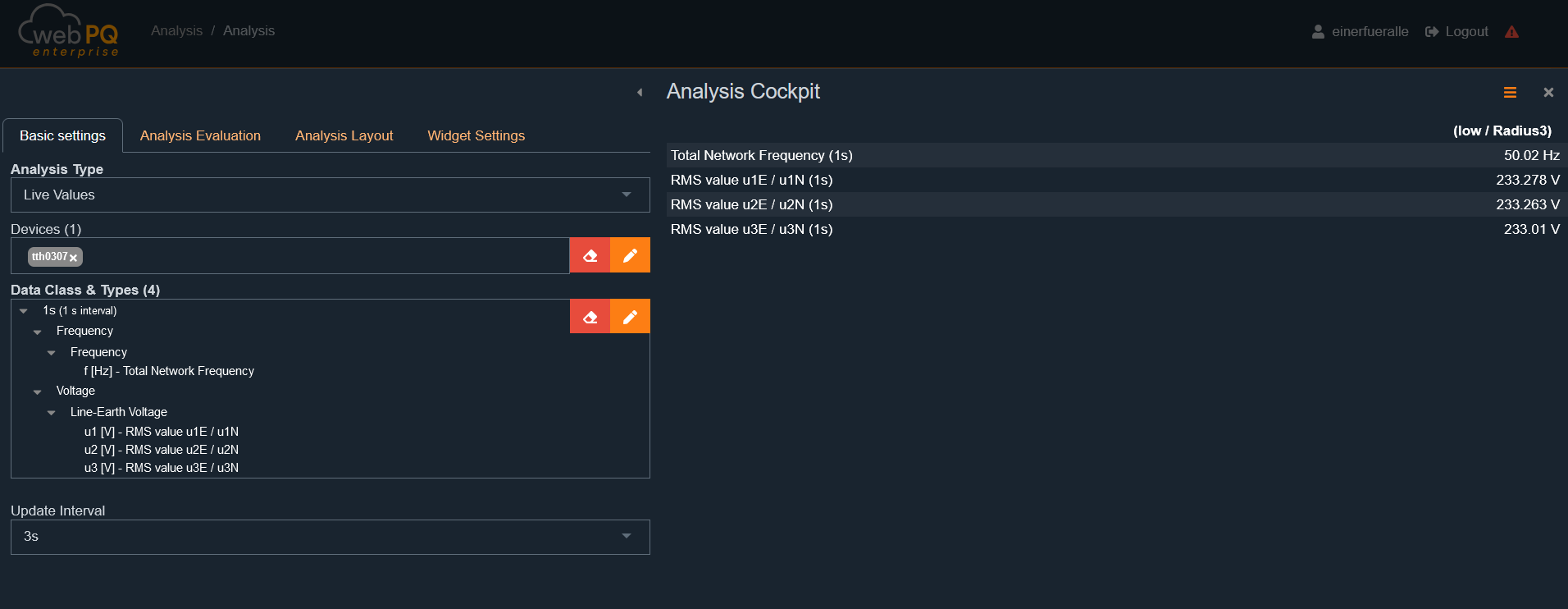Image resolution: width=1568 pixels, height=609 pixels.
Task: Click the first Analysis breadcrumb link
Action: [176, 30]
